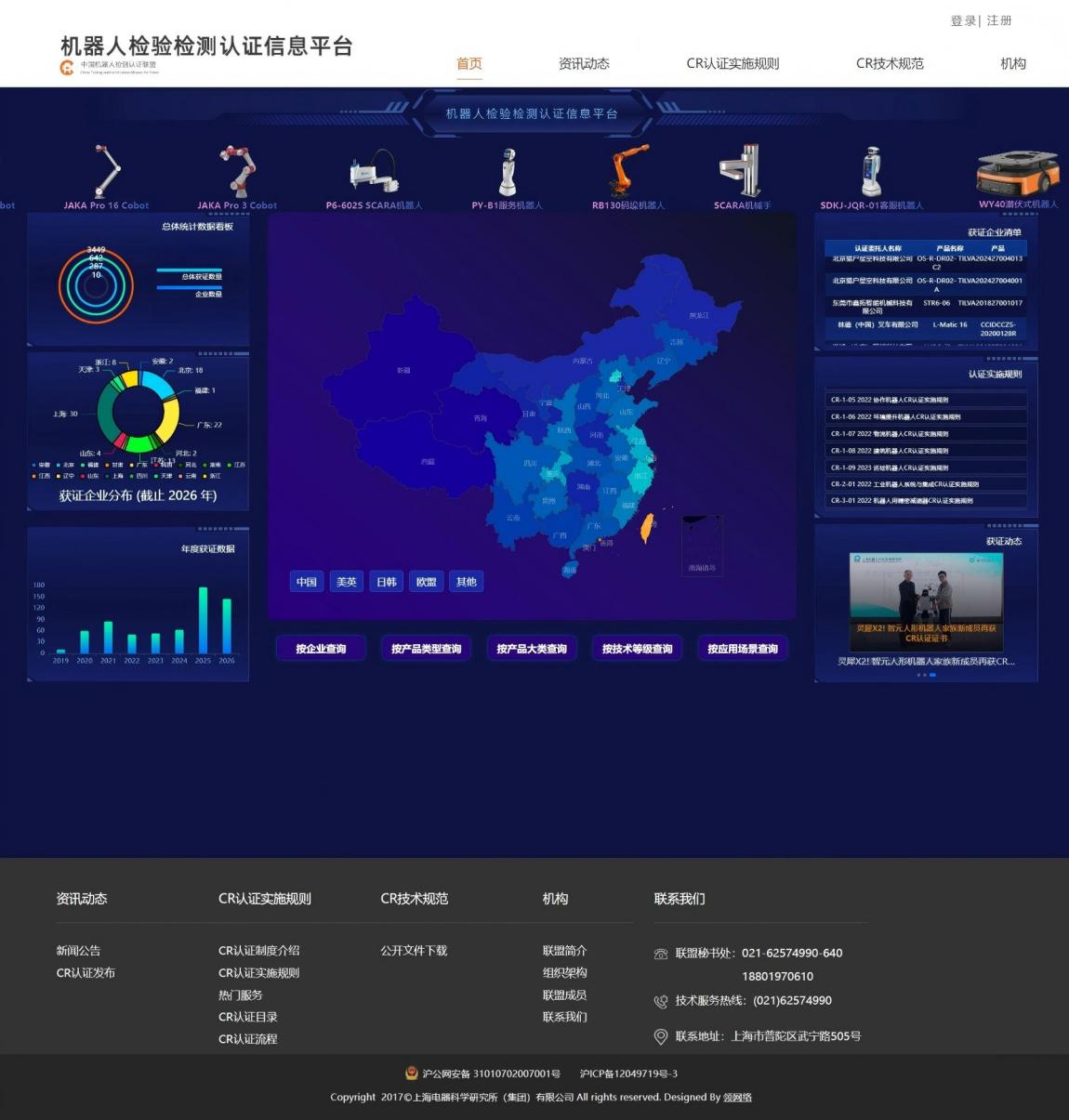This screenshot has height=1120, width=1069.
Task: Select the P6-602S SCARA robot picture
Action: coord(374,173)
